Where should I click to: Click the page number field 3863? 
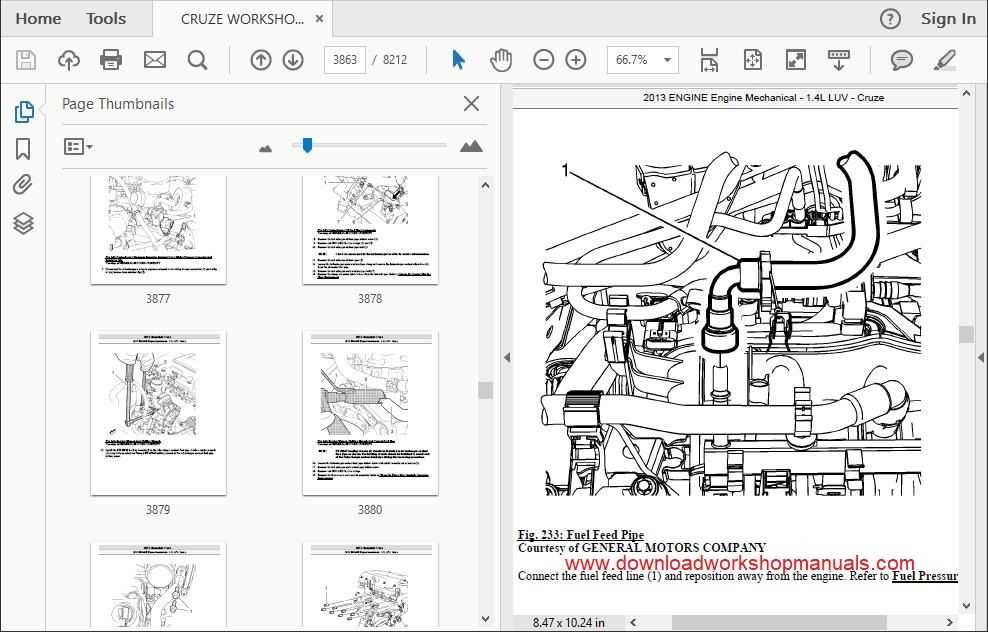pyautogui.click(x=345, y=60)
